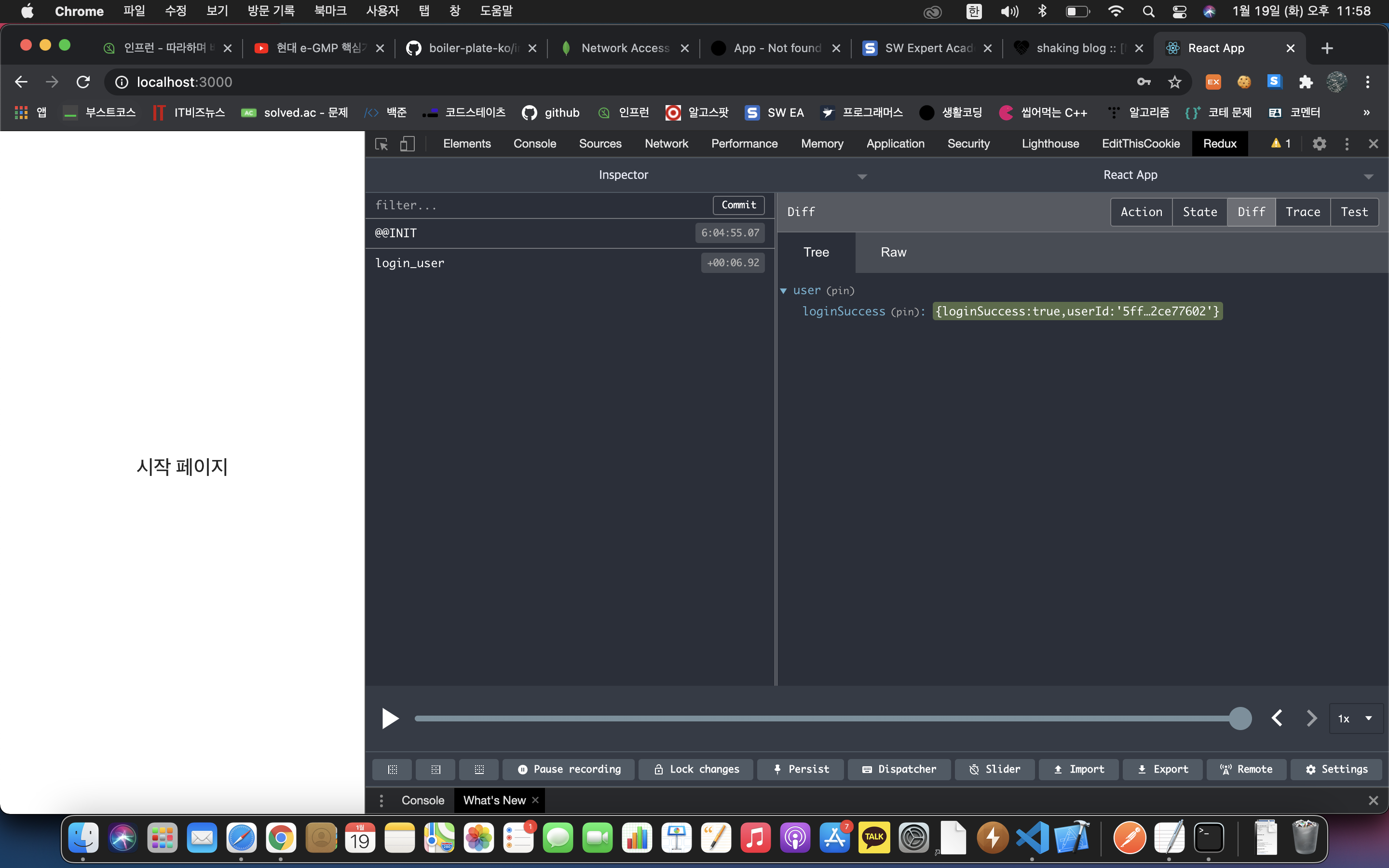
Task: Click the inspect element cursor icon
Action: (381, 144)
